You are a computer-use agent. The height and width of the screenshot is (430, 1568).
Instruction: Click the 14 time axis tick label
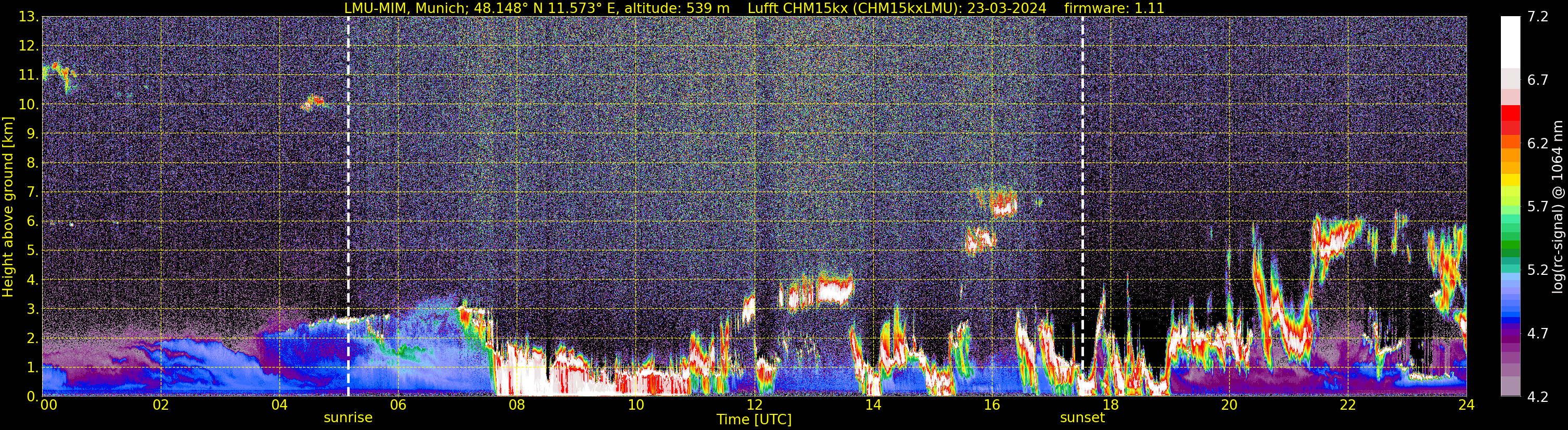coord(872,405)
